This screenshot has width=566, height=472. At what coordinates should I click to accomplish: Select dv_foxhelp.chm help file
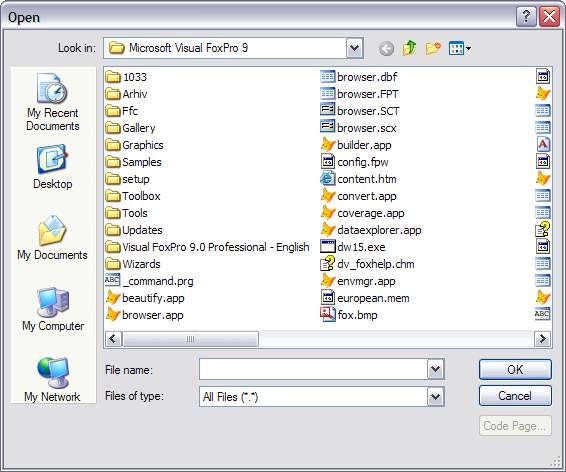coord(367,264)
